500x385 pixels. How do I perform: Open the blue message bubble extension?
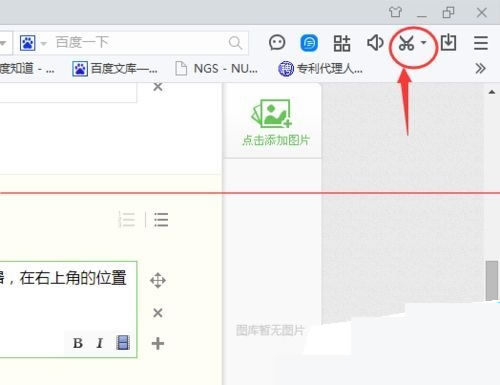pyautogui.click(x=309, y=43)
